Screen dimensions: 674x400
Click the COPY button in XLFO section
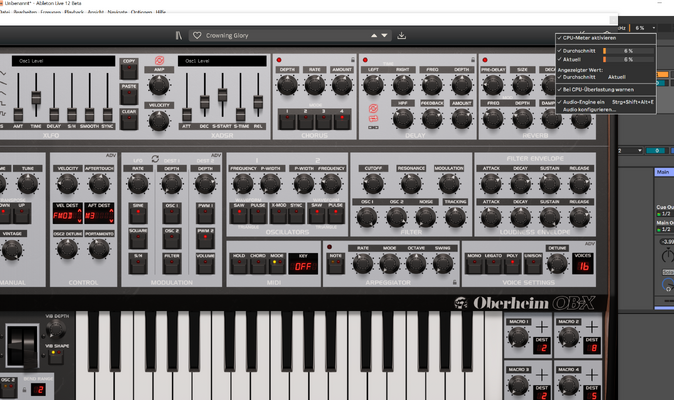click(x=129, y=69)
